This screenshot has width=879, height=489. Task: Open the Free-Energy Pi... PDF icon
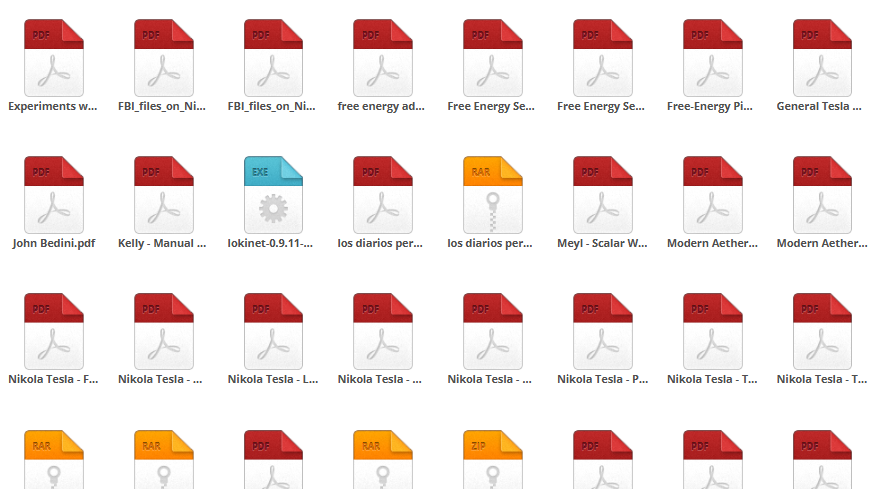pyautogui.click(x=711, y=57)
